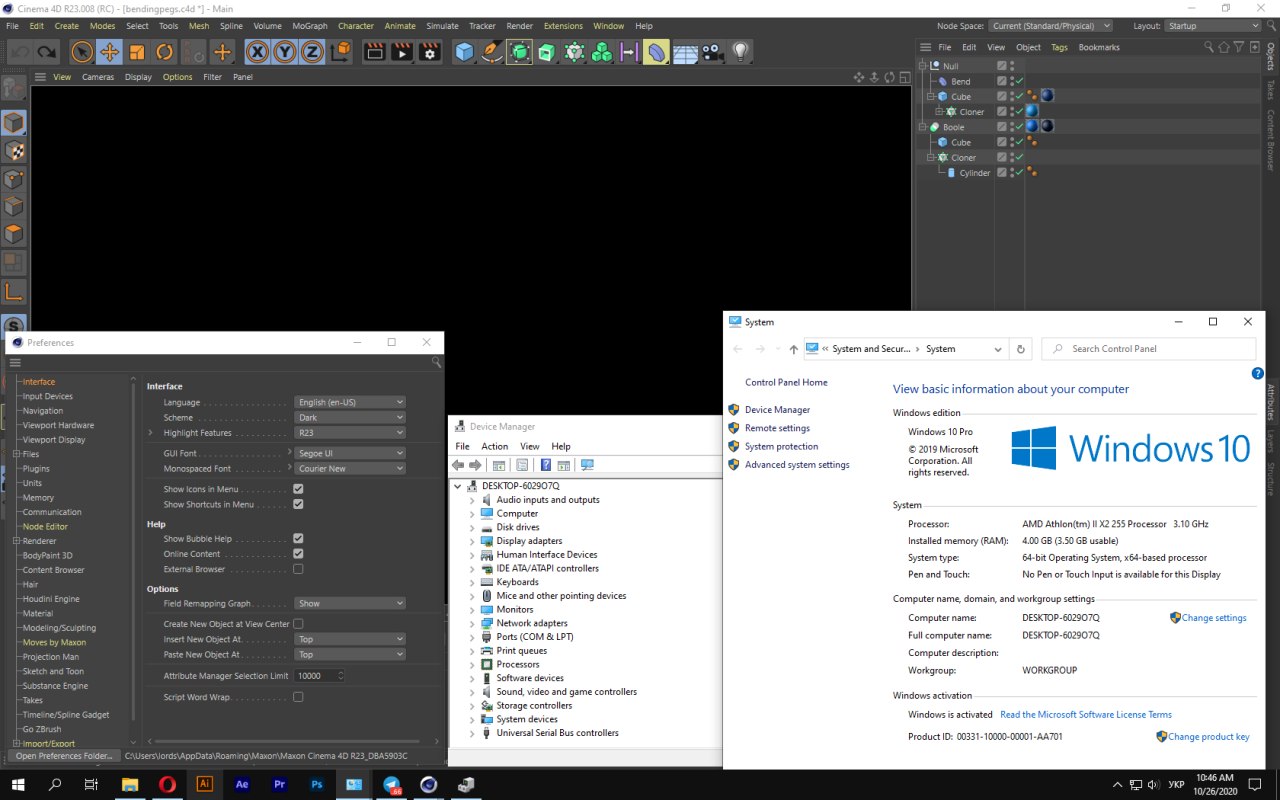1280x800 pixels.
Task: Open Edit Render Settings
Action: point(430,52)
